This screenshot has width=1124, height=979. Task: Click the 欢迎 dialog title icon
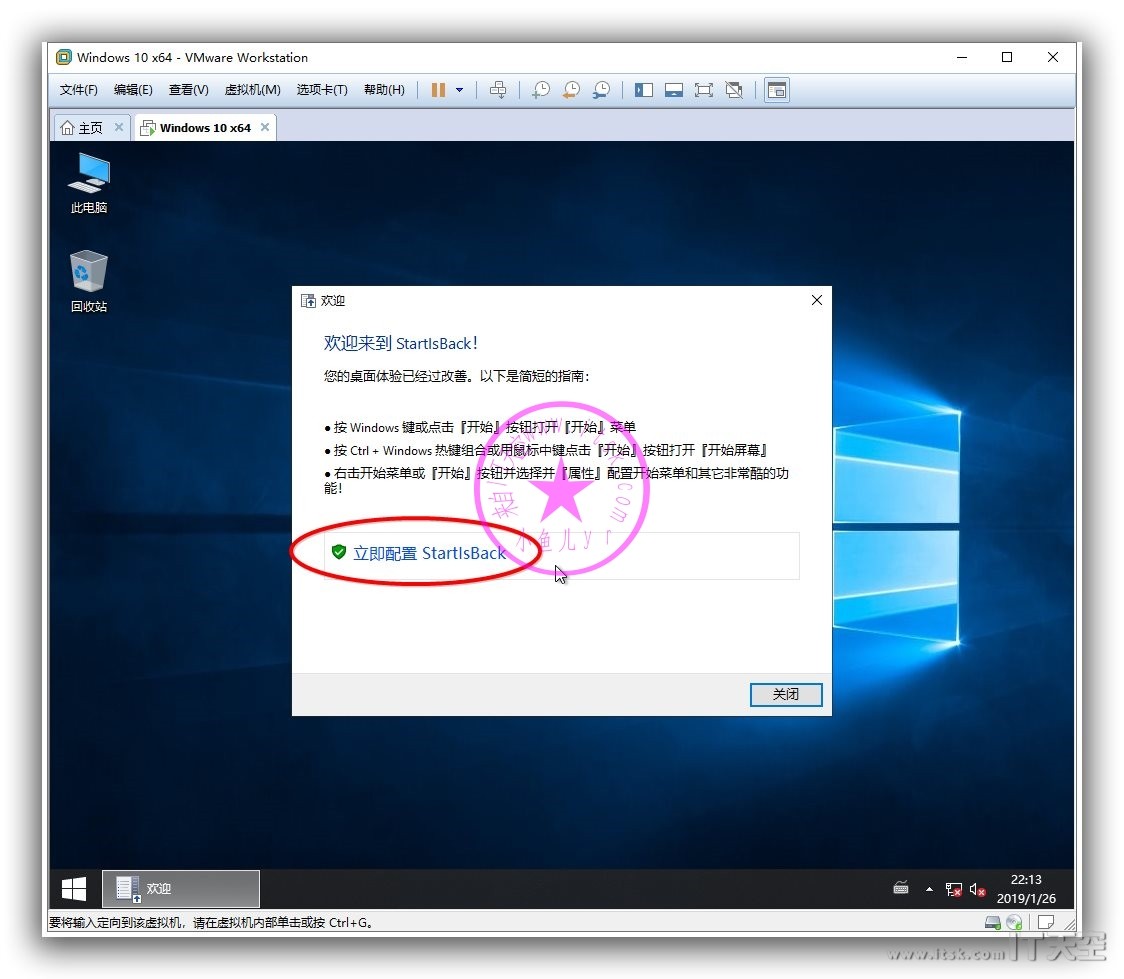point(308,300)
